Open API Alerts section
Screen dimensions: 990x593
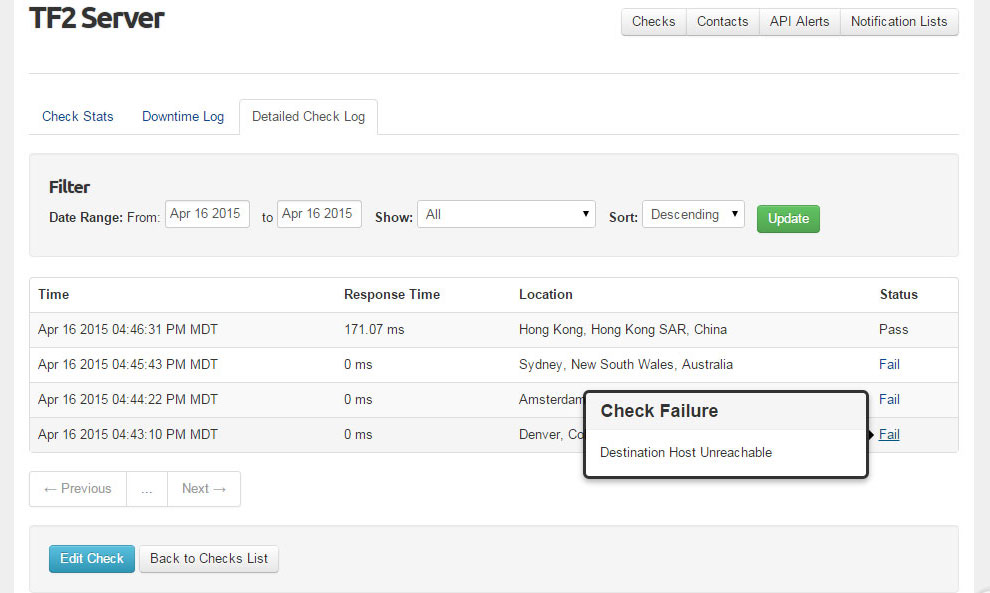pos(799,21)
